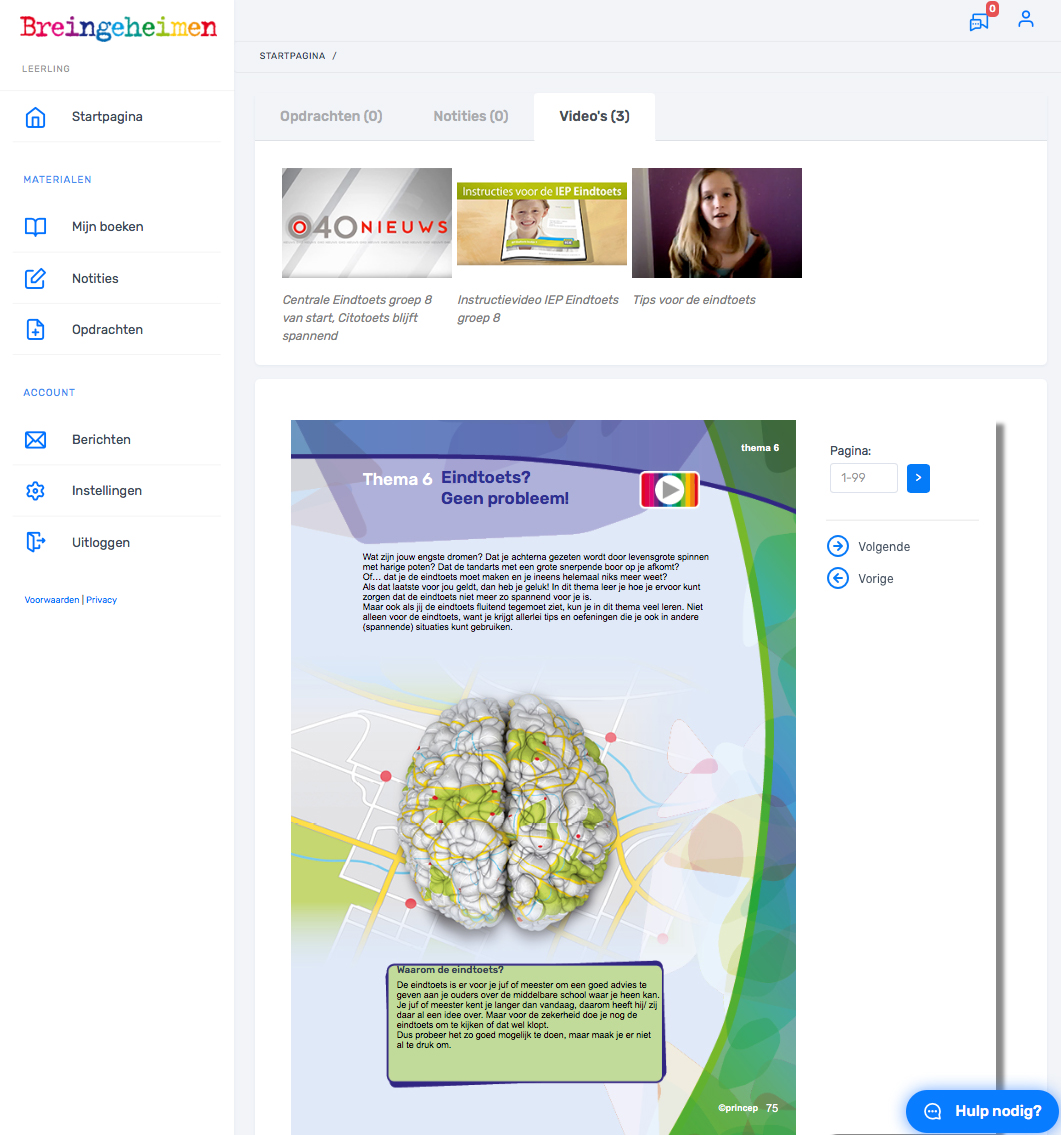1061x1135 pixels.
Task: Click the Instellingen gear icon
Action: [x=35, y=491]
